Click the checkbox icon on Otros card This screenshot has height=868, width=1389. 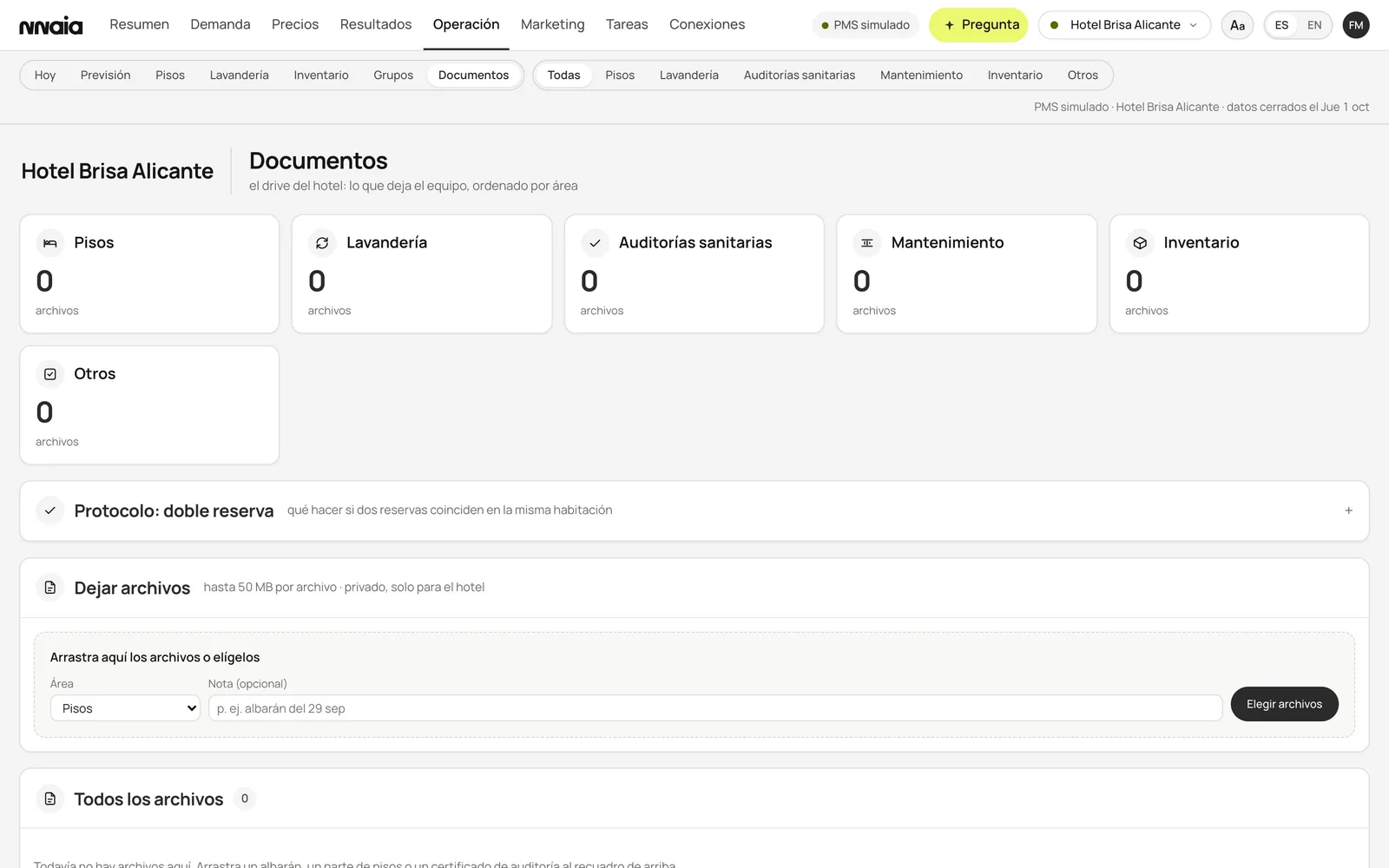coord(50,374)
